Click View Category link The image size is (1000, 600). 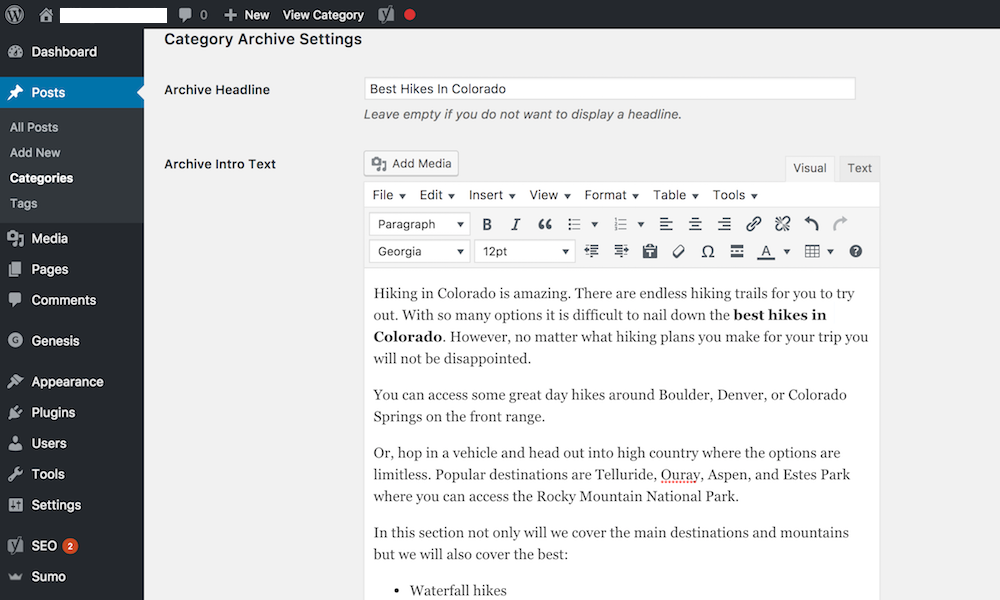[x=323, y=15]
